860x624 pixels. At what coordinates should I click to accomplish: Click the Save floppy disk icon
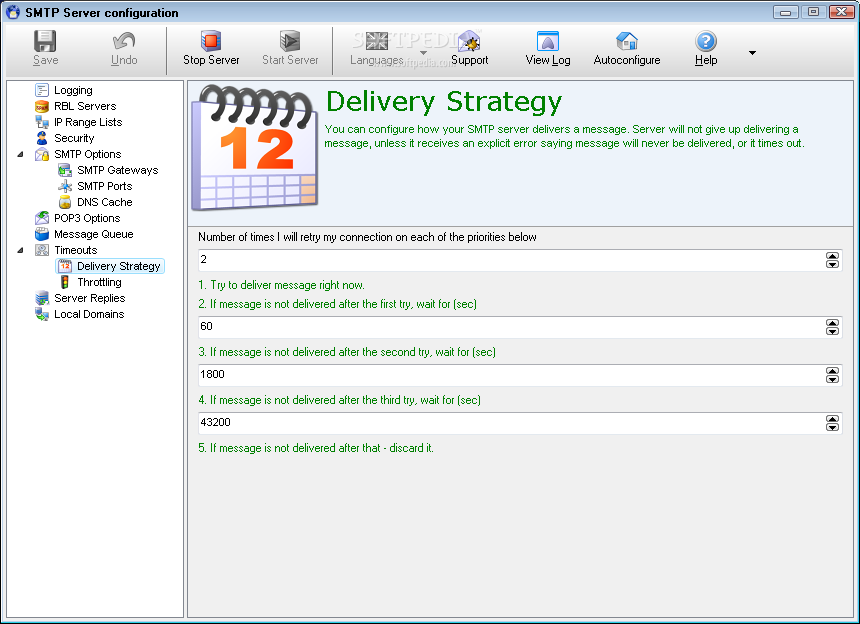click(x=45, y=41)
